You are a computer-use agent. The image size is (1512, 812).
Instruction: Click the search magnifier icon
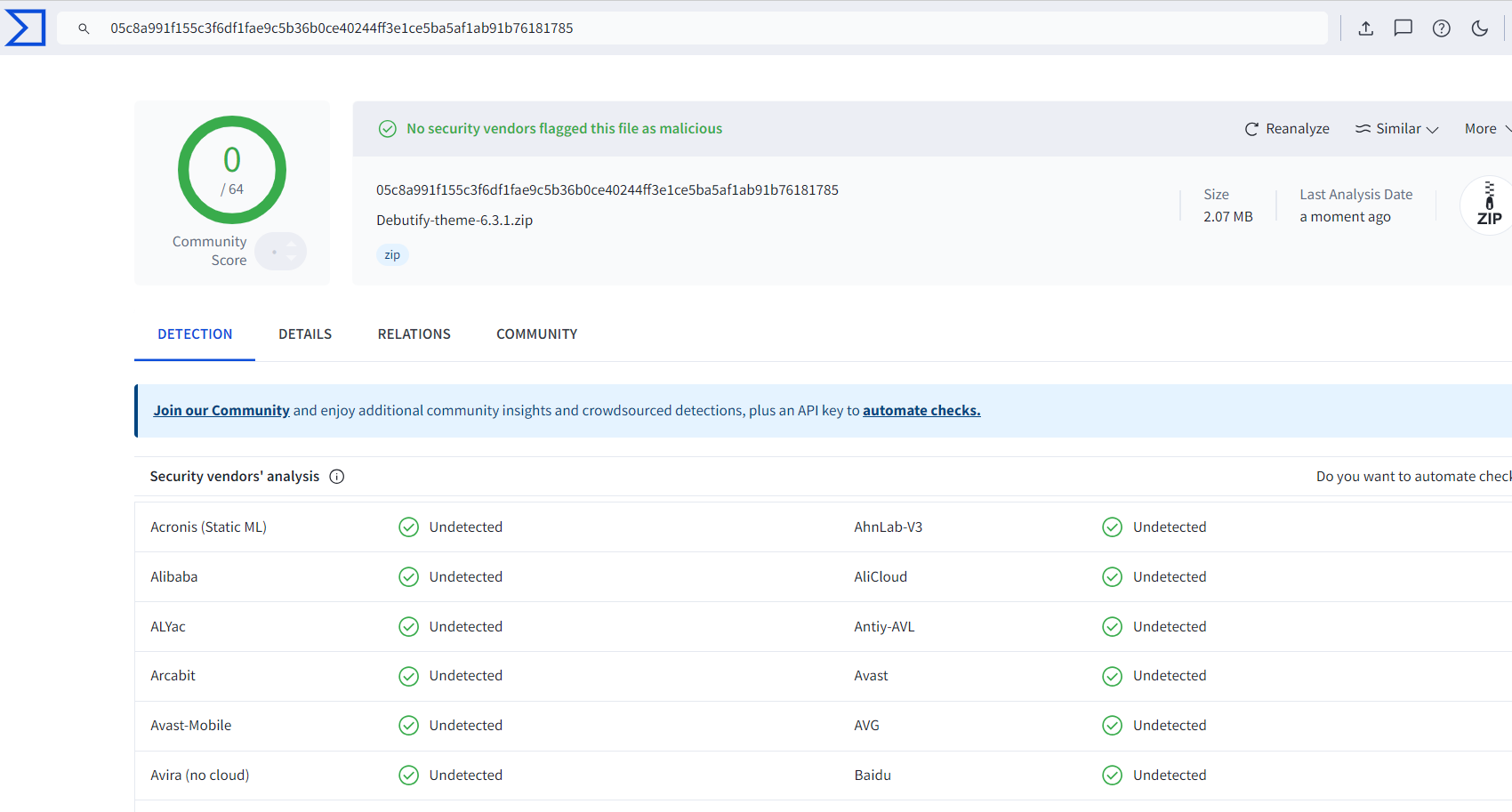tap(84, 28)
